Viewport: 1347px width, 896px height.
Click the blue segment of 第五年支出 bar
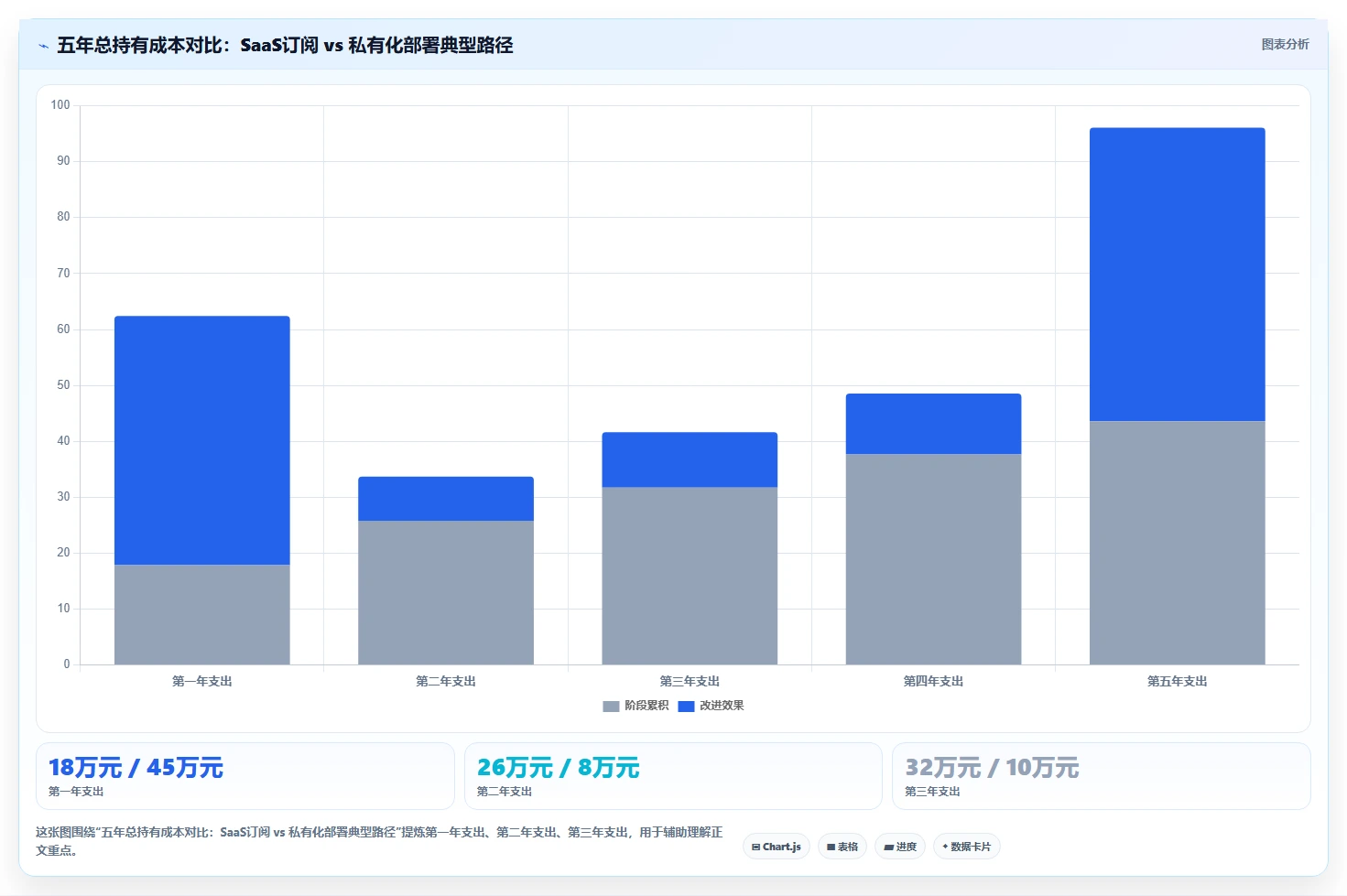click(x=1178, y=275)
